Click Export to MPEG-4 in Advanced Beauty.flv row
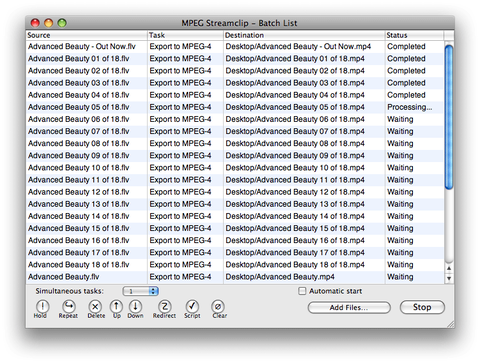This screenshot has width=480, height=363. click(180, 277)
